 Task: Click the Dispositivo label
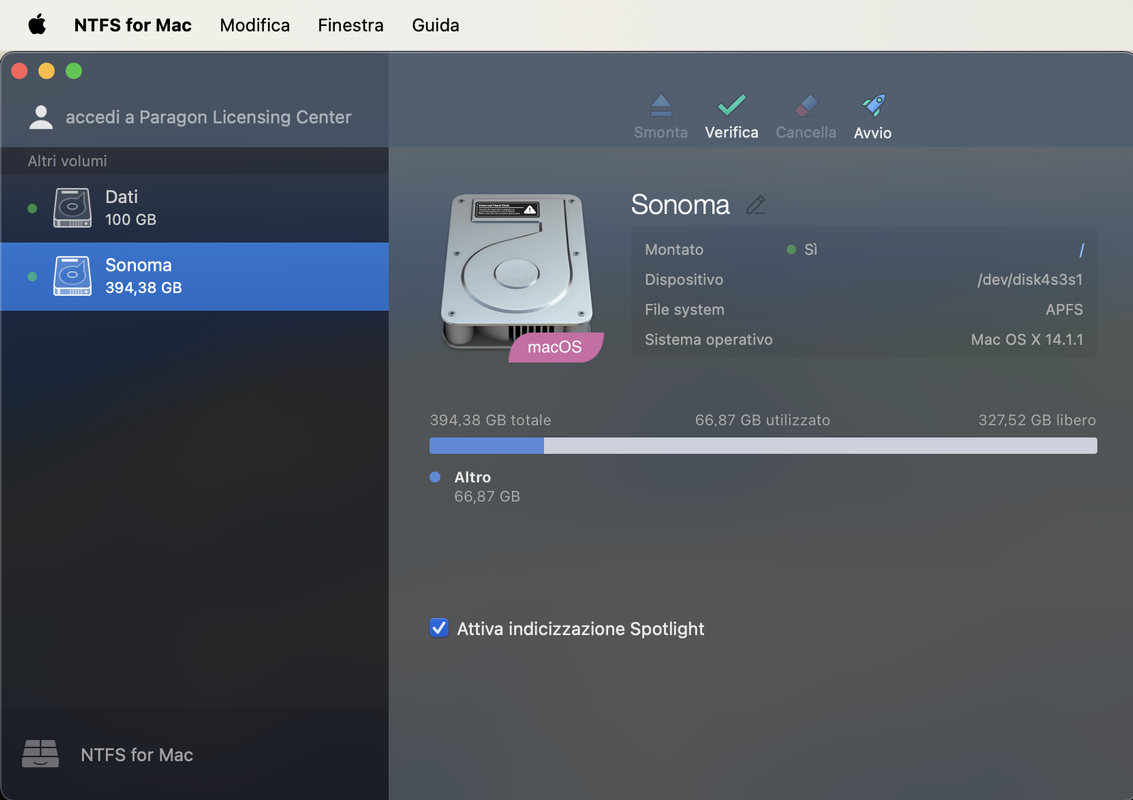point(684,280)
